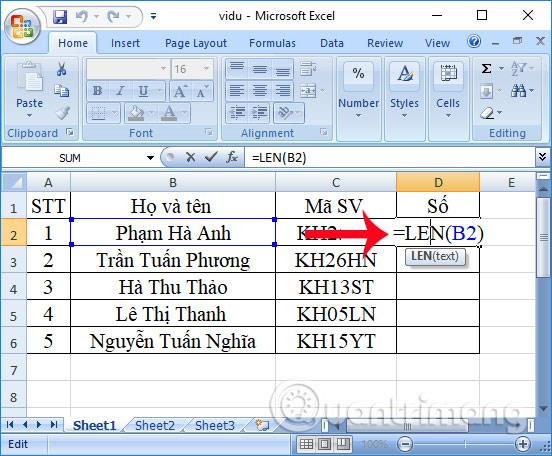Activate the Format Painter brush
Screen dimensions: 552x456
pyautogui.click(x=62, y=113)
